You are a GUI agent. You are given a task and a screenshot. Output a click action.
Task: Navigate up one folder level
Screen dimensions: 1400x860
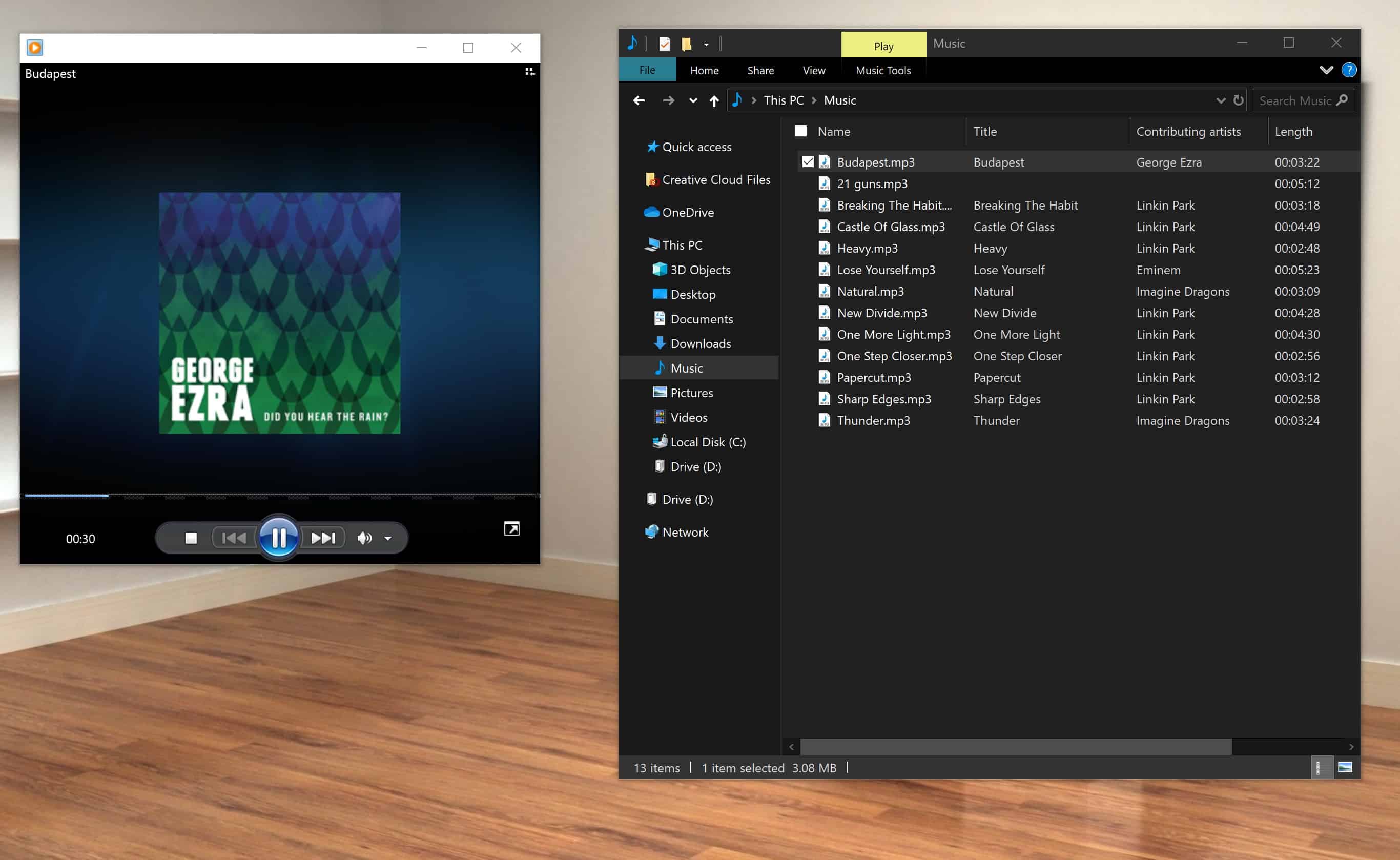tap(714, 100)
